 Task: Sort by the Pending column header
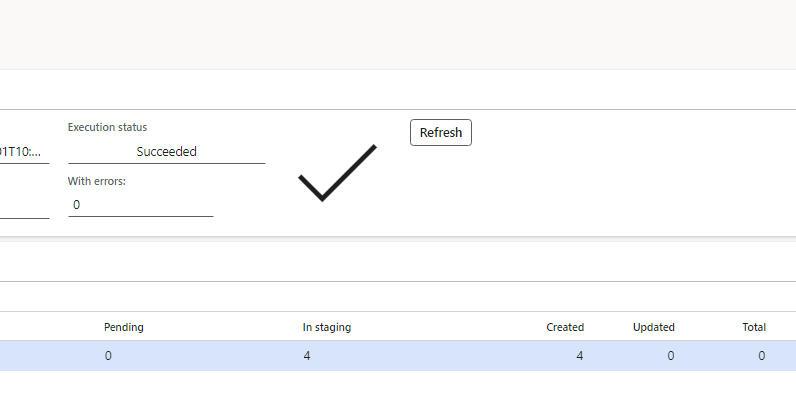[x=123, y=327]
